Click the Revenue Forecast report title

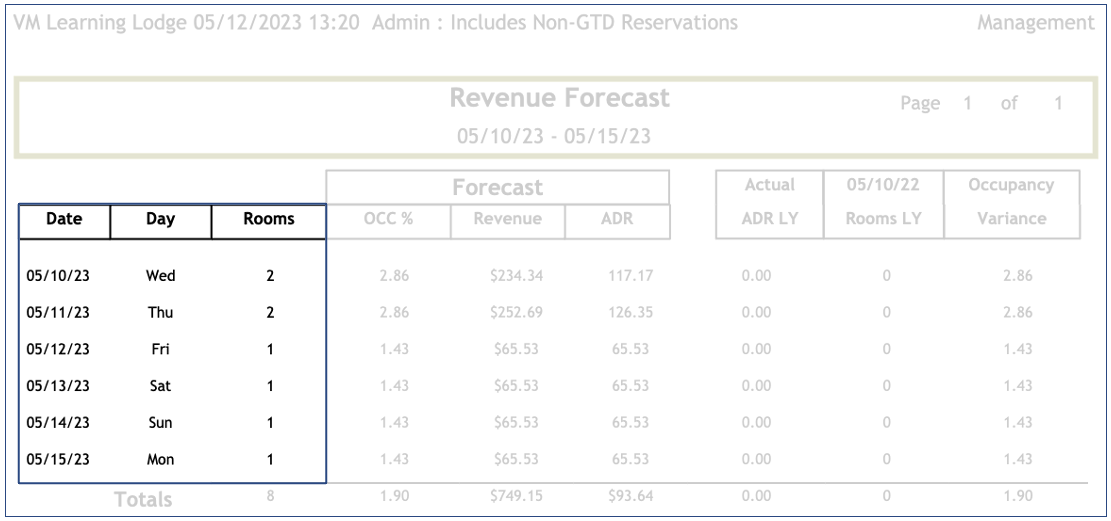click(558, 100)
